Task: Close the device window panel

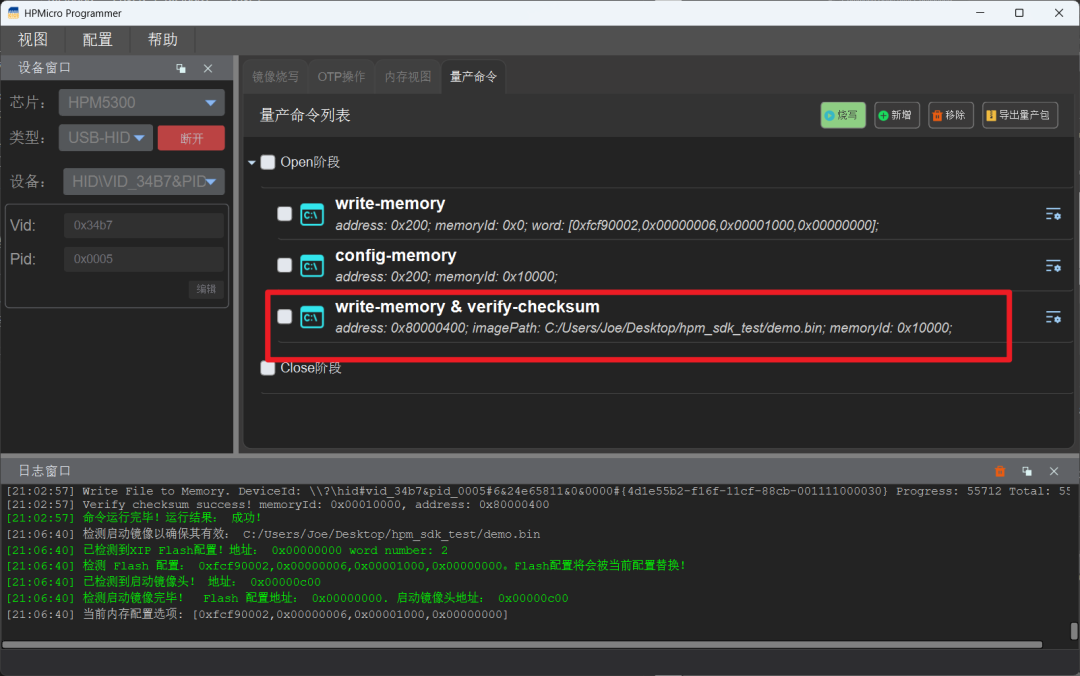Action: [x=208, y=68]
